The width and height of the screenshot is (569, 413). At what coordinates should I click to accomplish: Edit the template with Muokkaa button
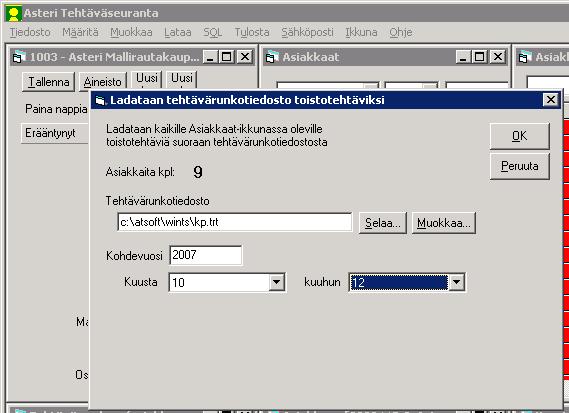(x=443, y=223)
